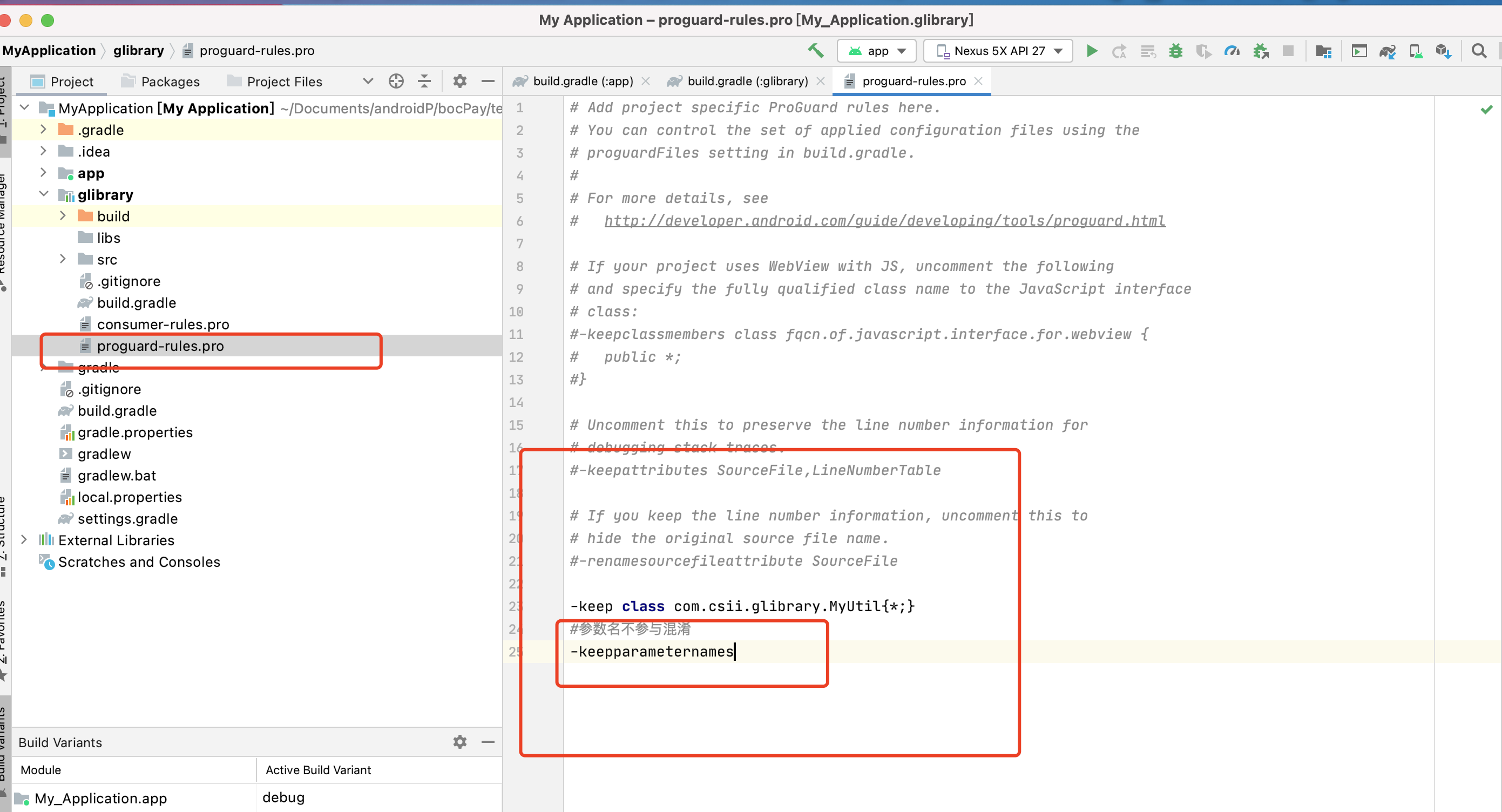Open the Nexus 5X API 27 device dropdown
Image resolution: width=1502 pixels, height=812 pixels.
click(998, 51)
